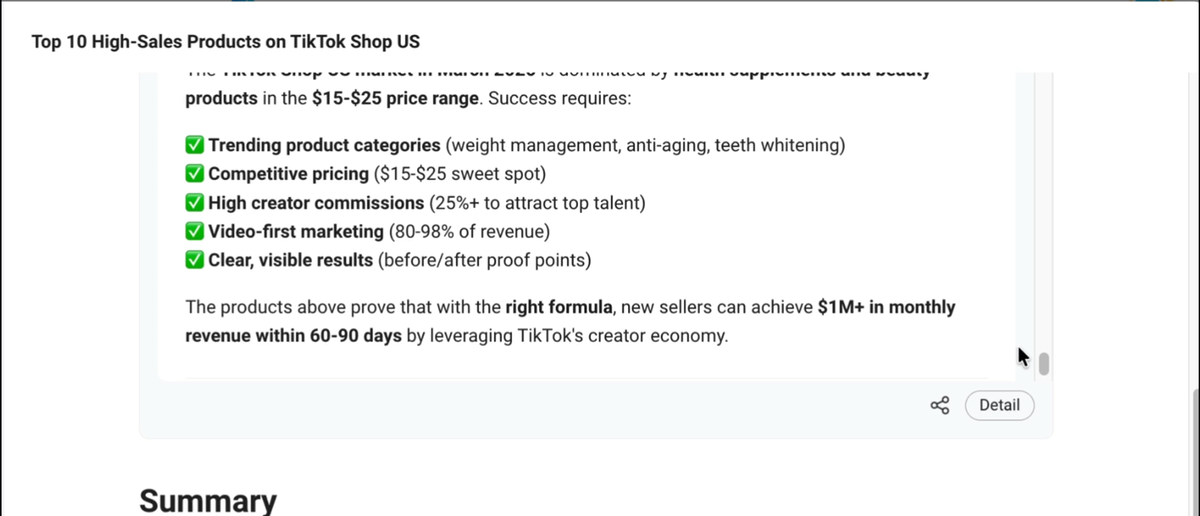Open the Detail button

999,405
